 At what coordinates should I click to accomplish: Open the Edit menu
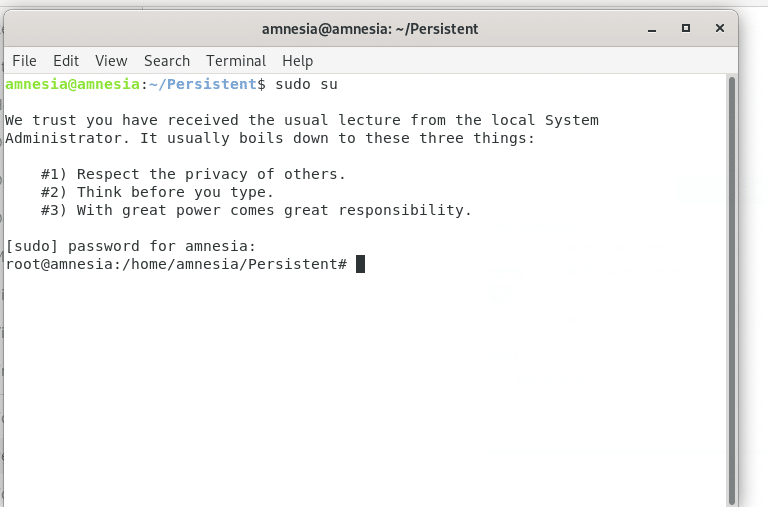(x=66, y=61)
